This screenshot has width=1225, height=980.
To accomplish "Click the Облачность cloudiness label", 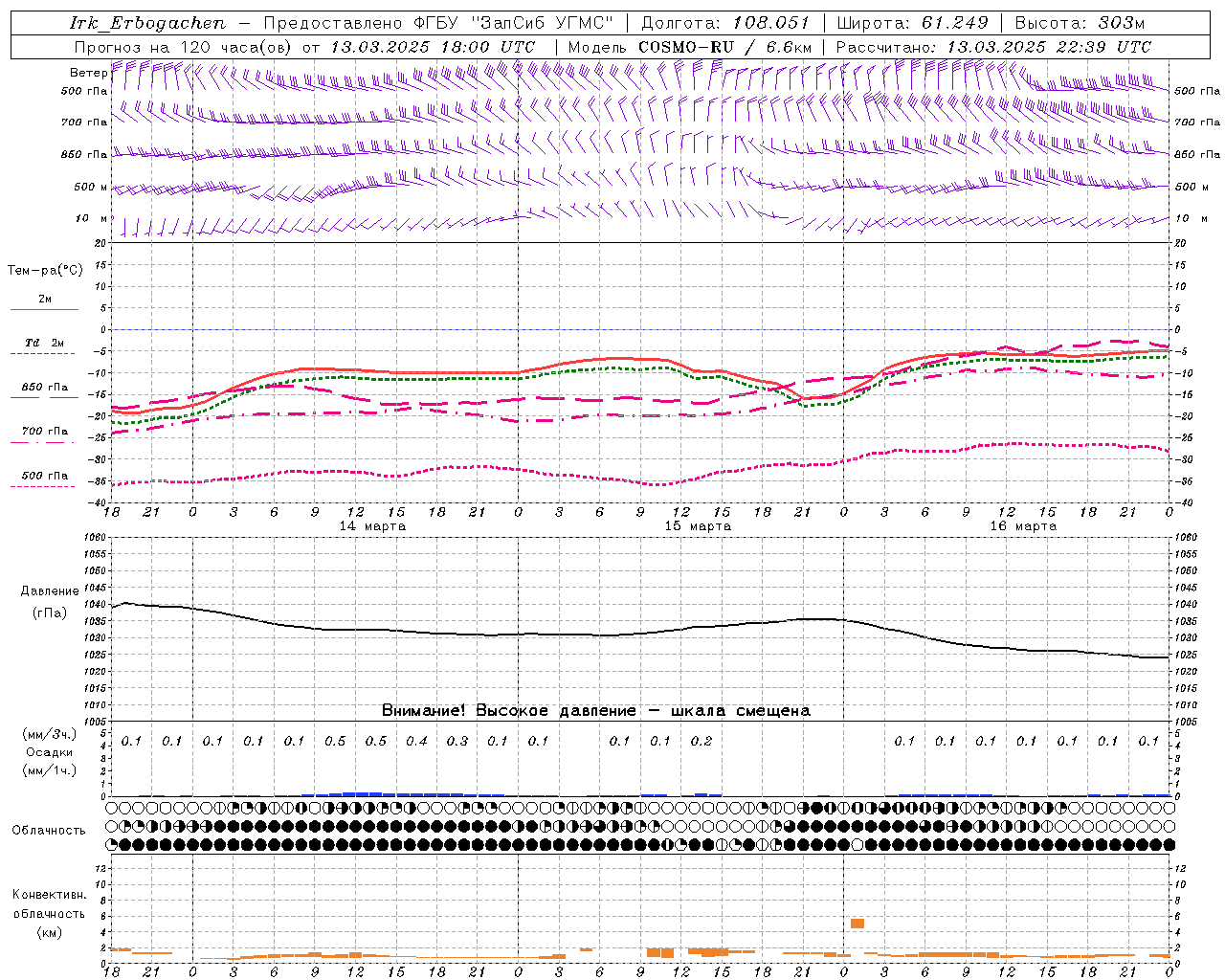I will 49,831.
